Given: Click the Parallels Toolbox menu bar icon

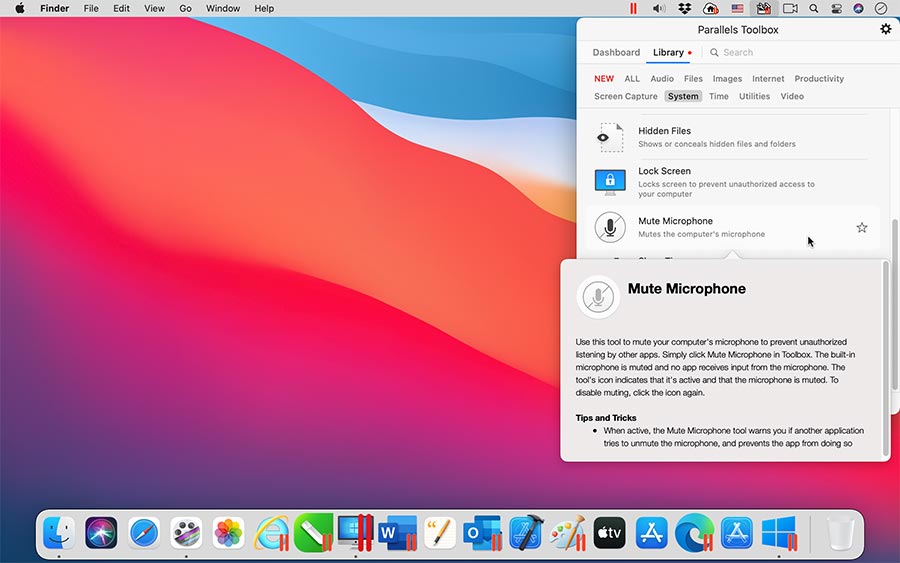Looking at the screenshot, I should (x=763, y=8).
